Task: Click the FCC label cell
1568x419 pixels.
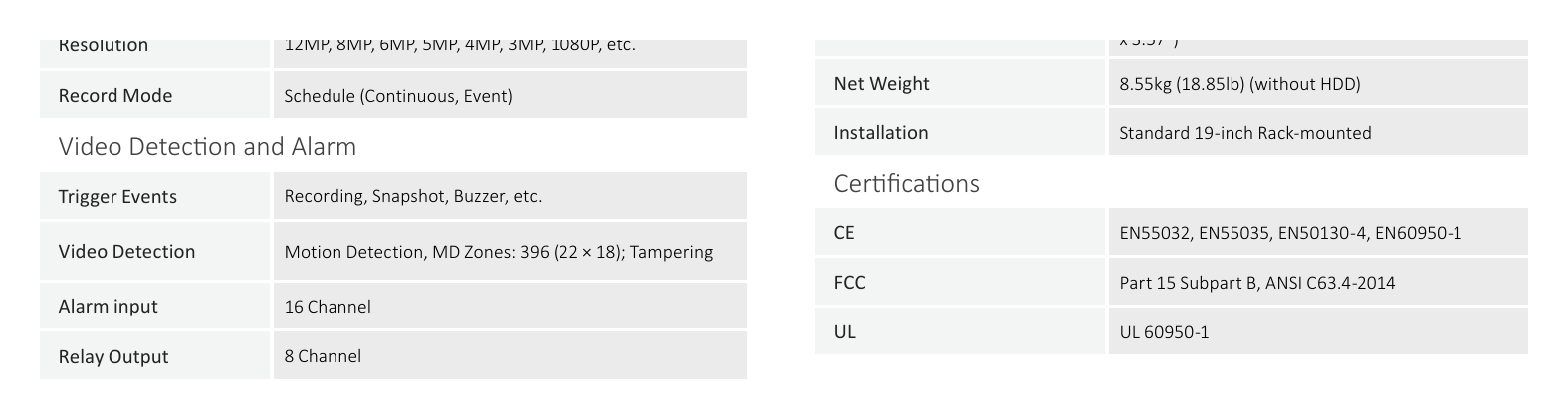Action: [961, 282]
